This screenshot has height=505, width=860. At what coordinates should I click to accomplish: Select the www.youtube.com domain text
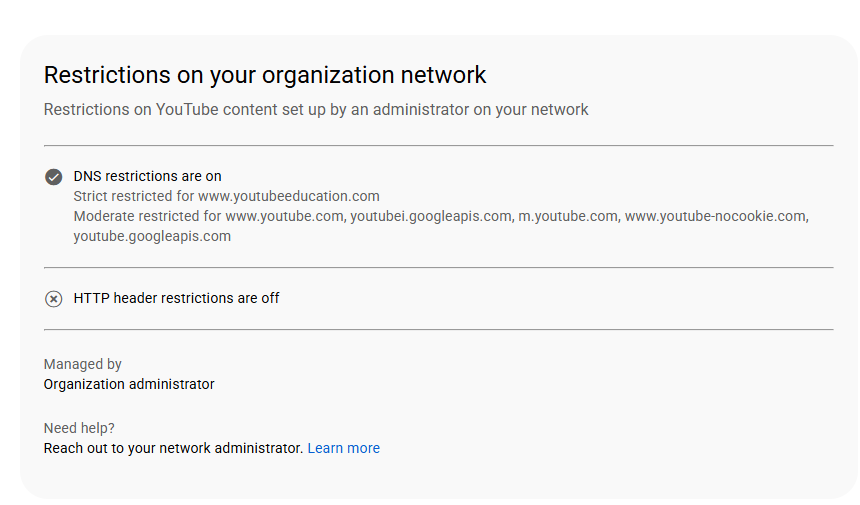pyautogui.click(x=285, y=216)
